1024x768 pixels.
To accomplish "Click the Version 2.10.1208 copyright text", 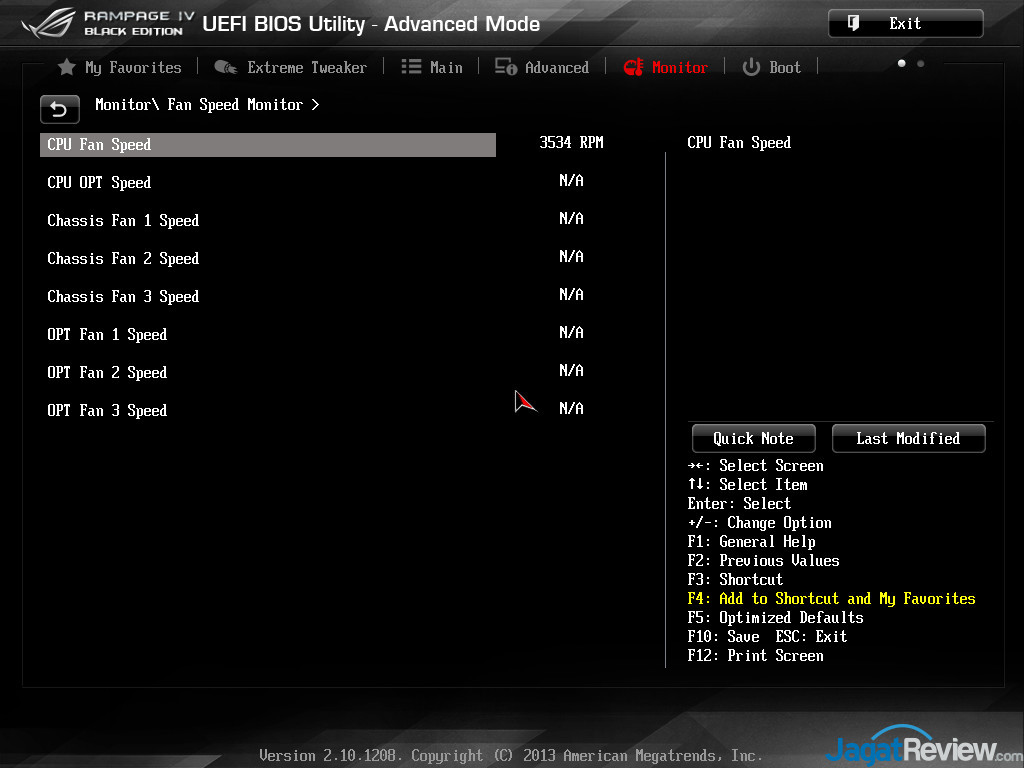I will tap(511, 756).
